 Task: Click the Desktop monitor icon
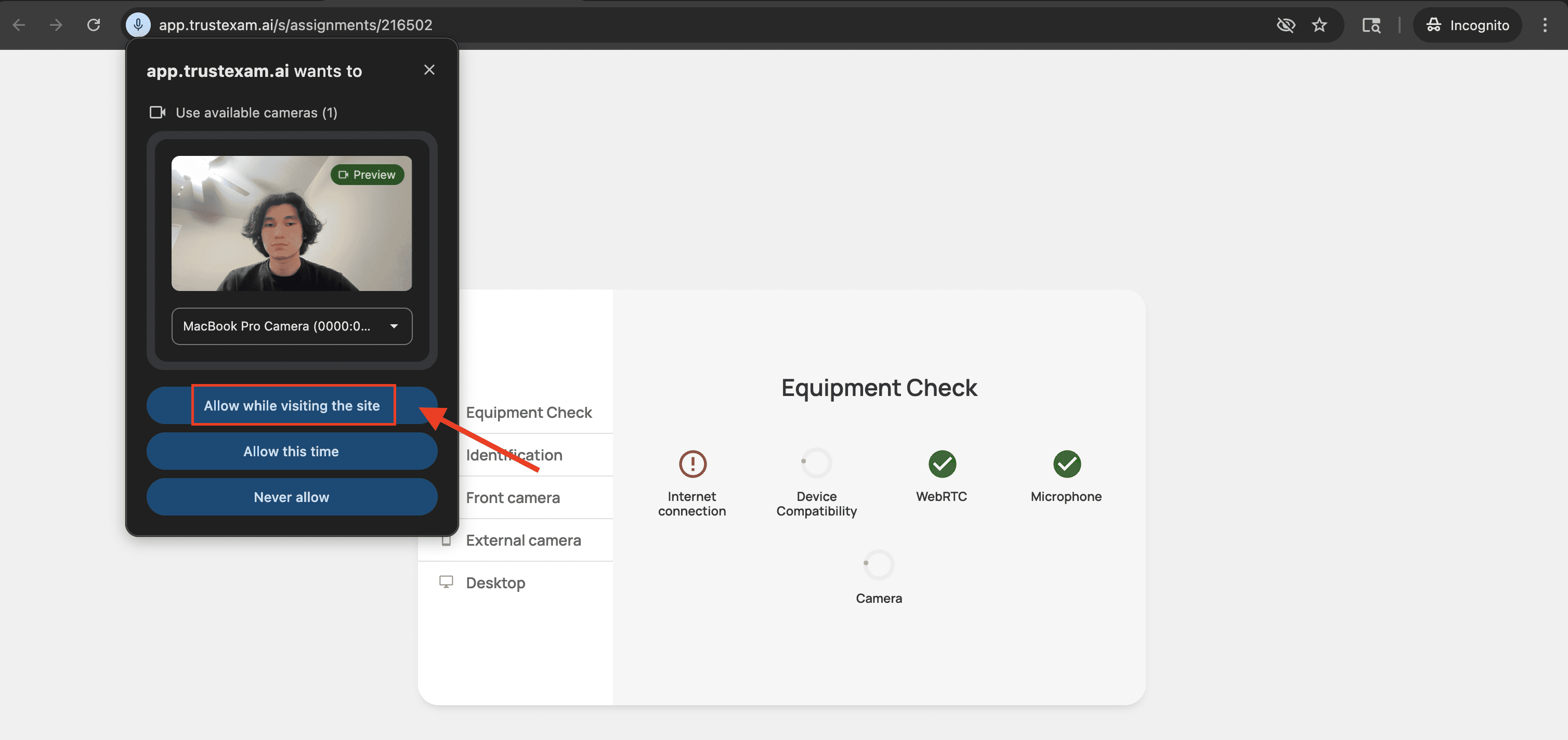446,583
